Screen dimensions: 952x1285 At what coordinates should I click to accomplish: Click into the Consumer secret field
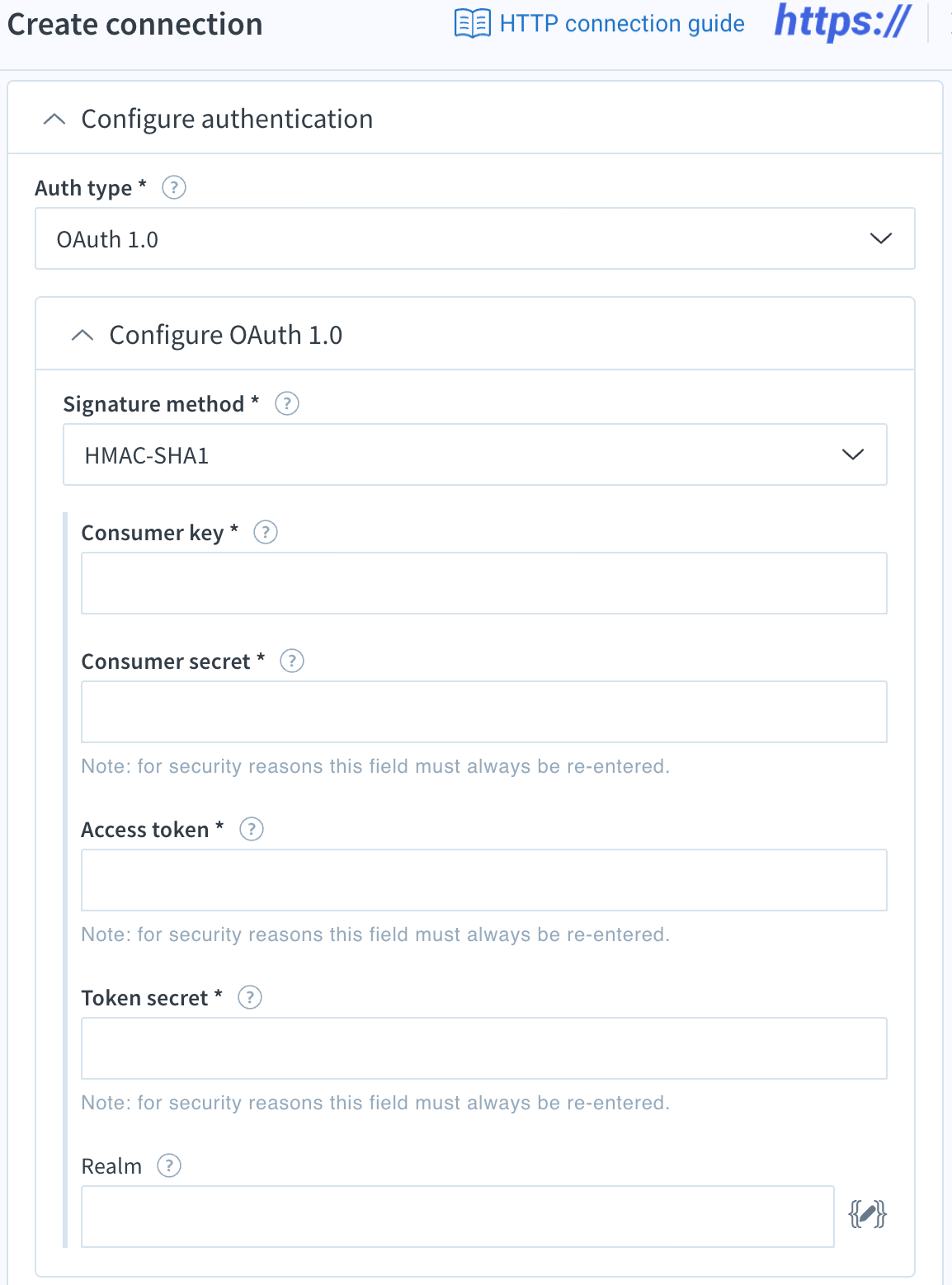pyautogui.click(x=484, y=712)
